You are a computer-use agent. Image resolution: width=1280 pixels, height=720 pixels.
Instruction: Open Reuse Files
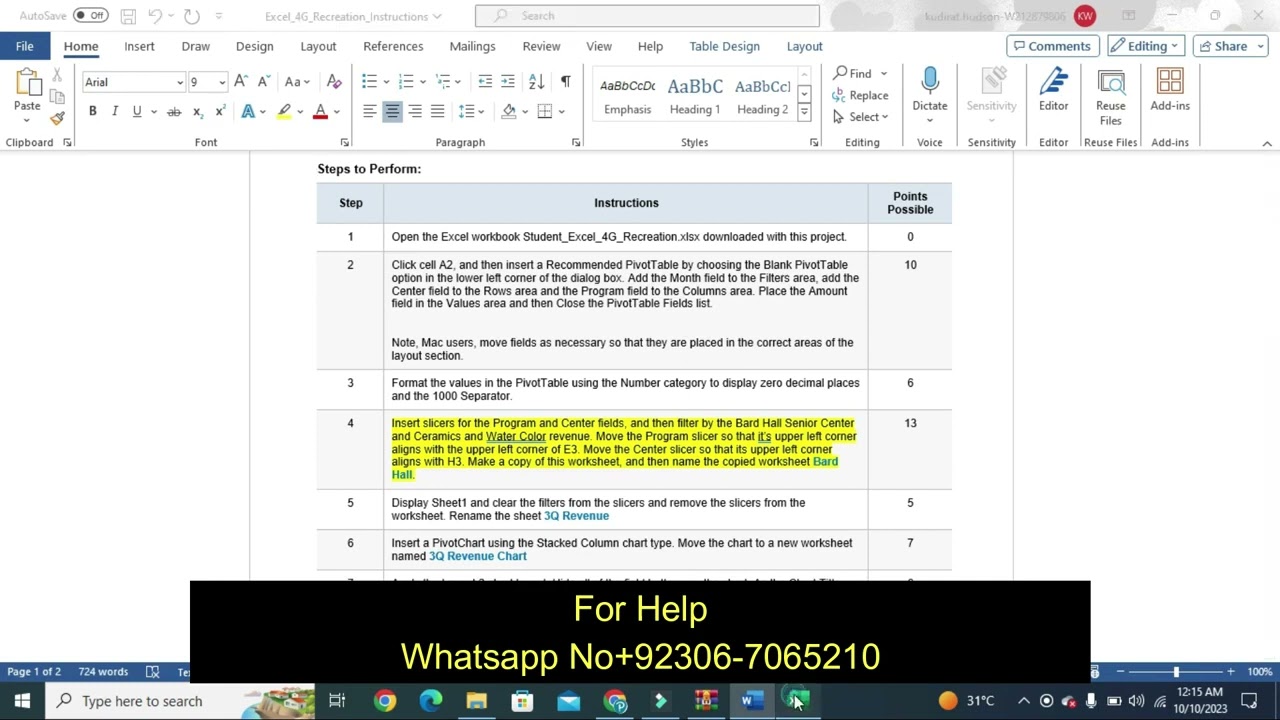1110,97
